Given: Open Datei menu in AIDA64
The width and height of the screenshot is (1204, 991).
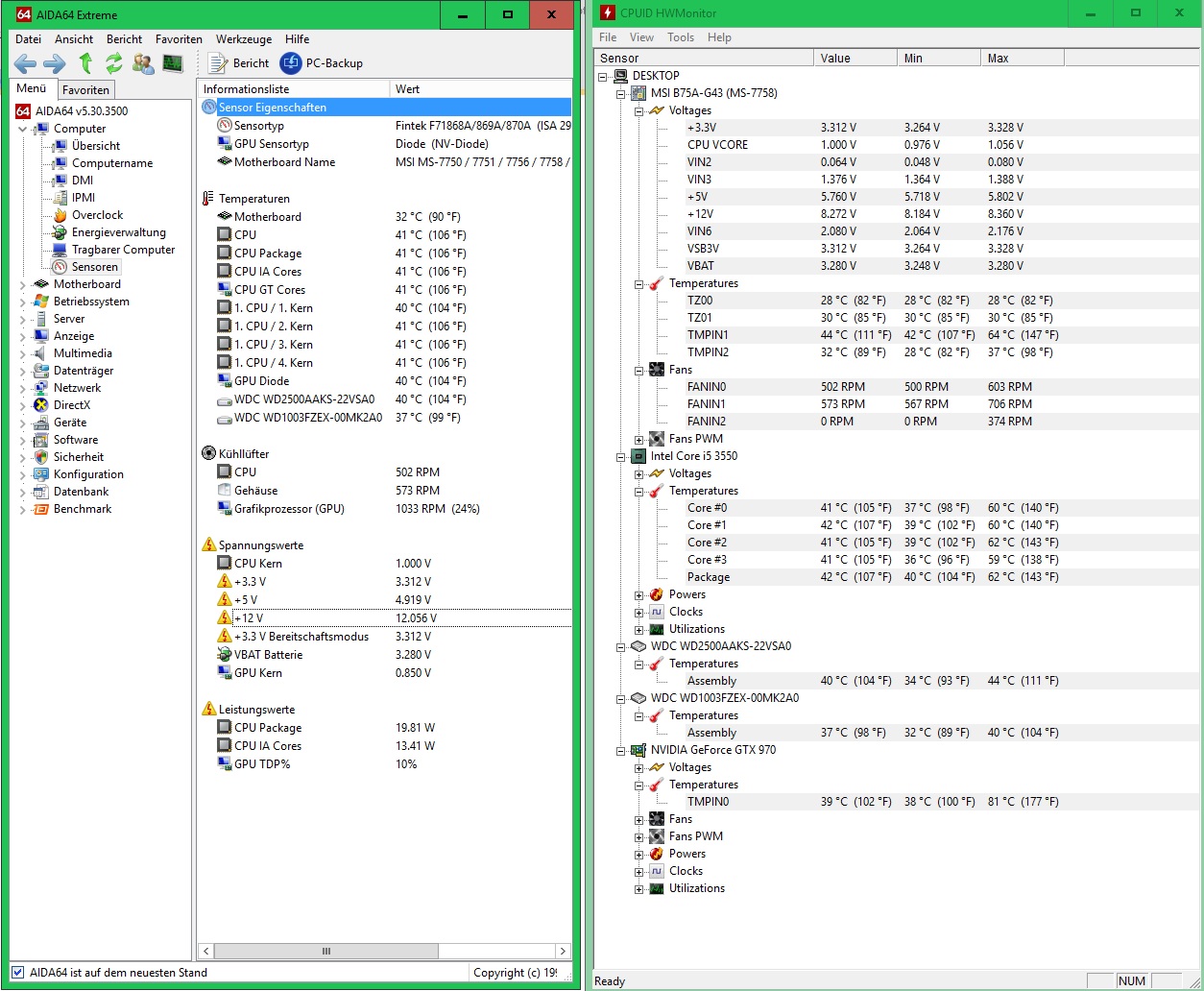Looking at the screenshot, I should (28, 39).
